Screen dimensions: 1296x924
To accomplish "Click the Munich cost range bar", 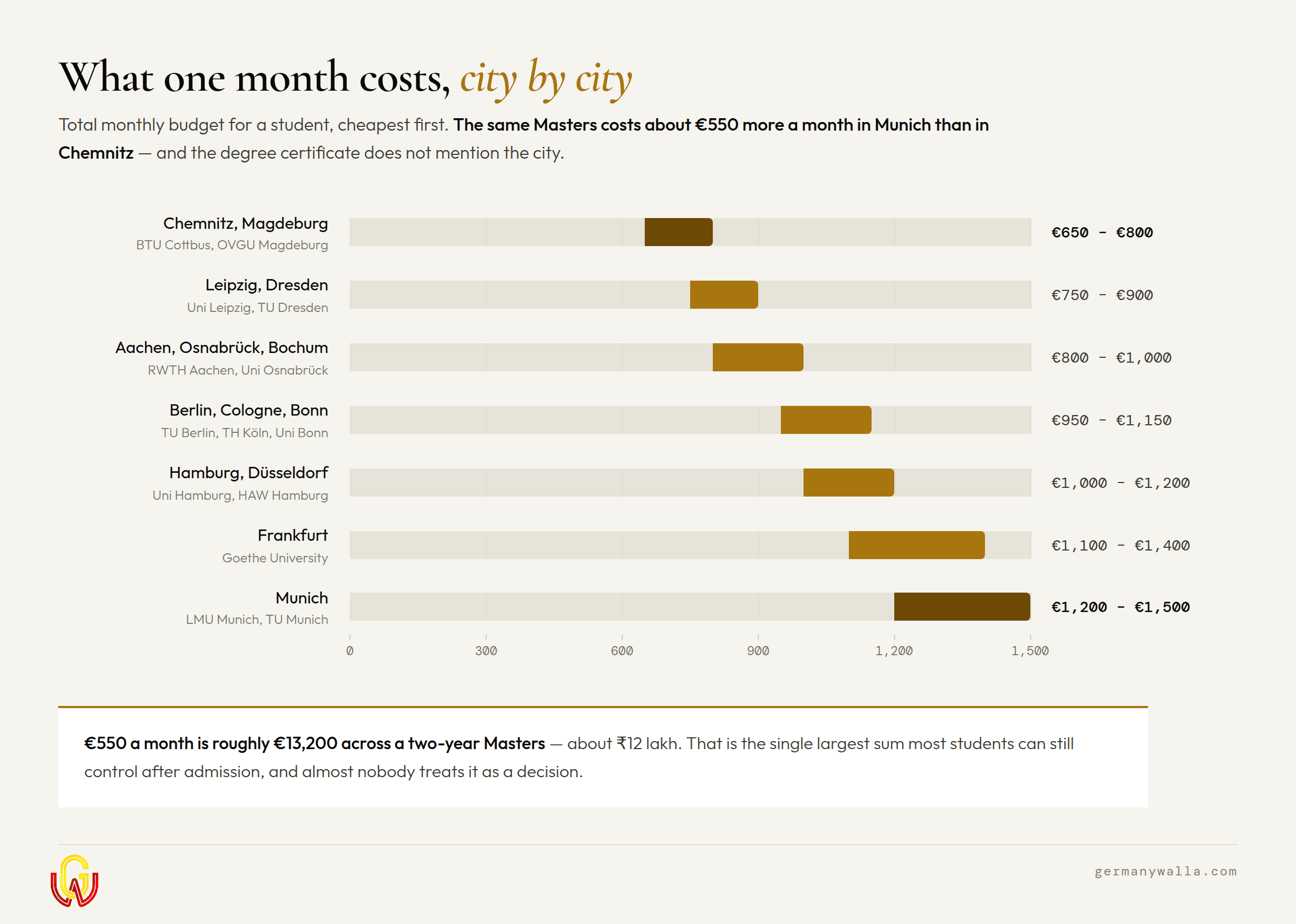I will coord(962,607).
